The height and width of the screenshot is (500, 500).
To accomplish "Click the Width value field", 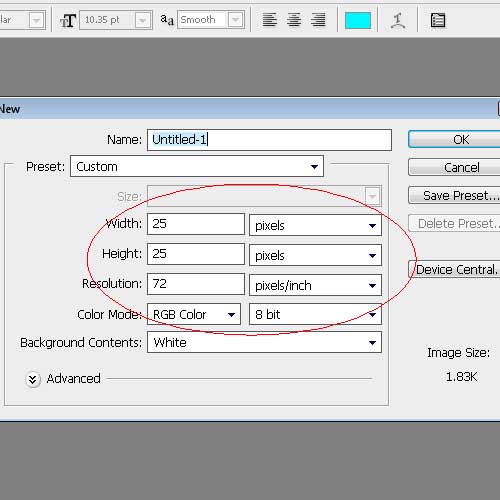I will (196, 224).
